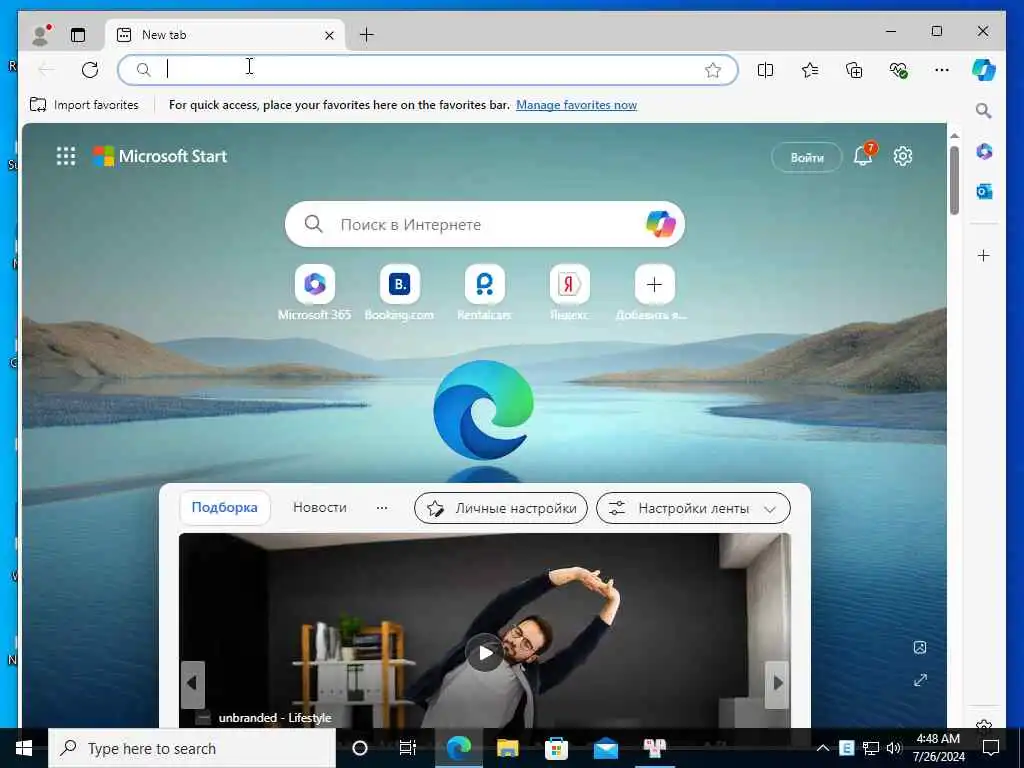Add a new quick link tile
Viewport: 1024px width, 768px height.
click(654, 293)
